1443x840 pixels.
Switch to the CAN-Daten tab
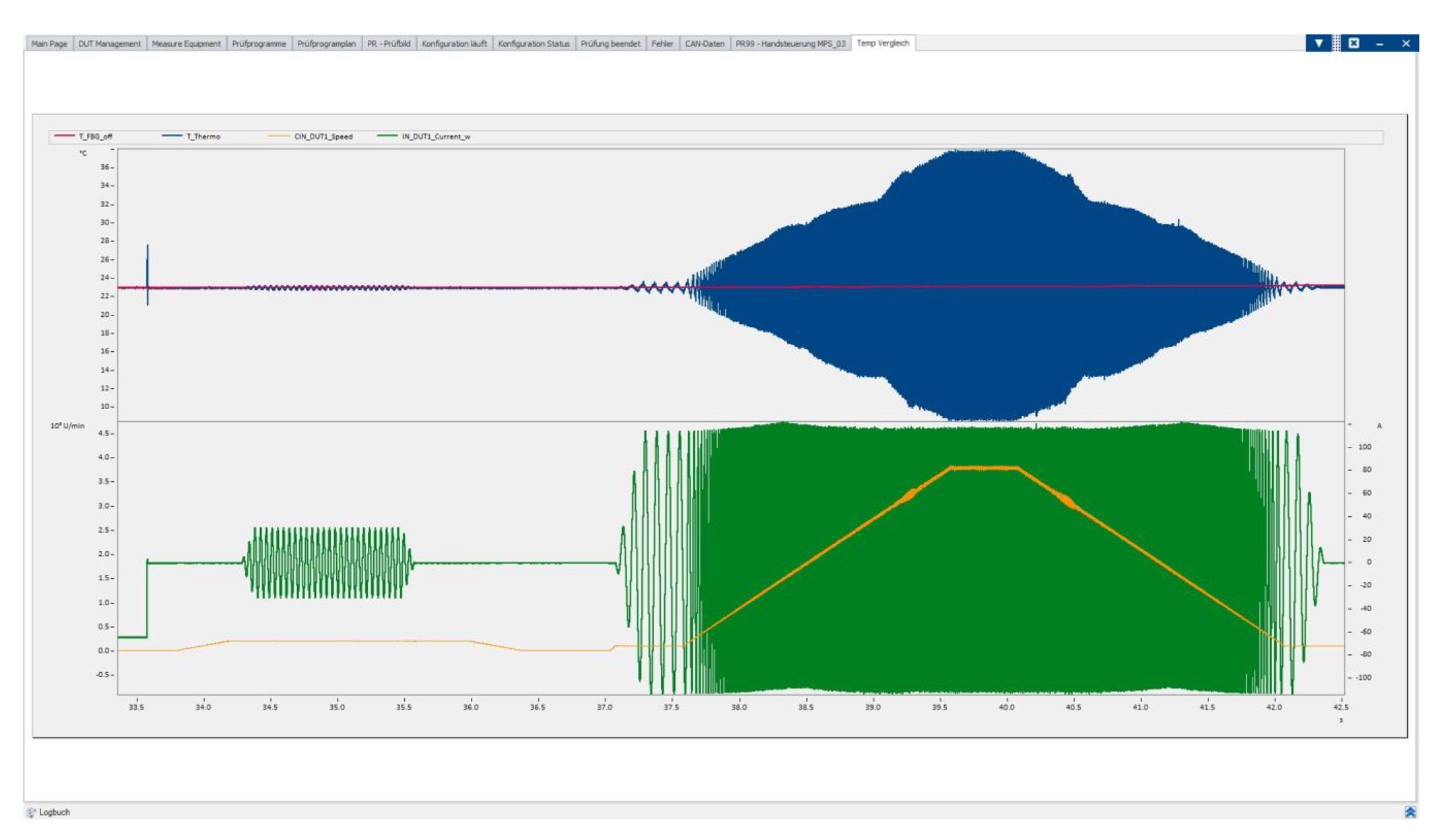[x=704, y=43]
